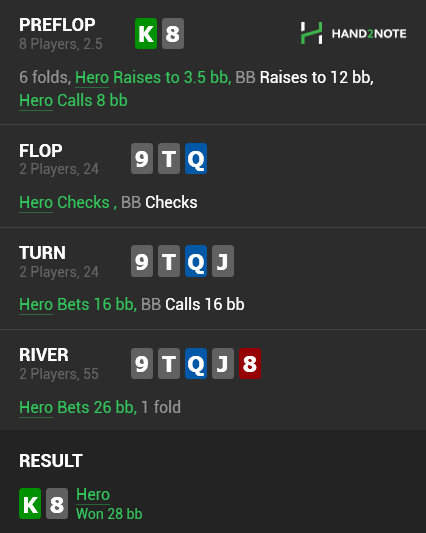
Task: Click the gray 8 card in preflop
Action: [173, 33]
